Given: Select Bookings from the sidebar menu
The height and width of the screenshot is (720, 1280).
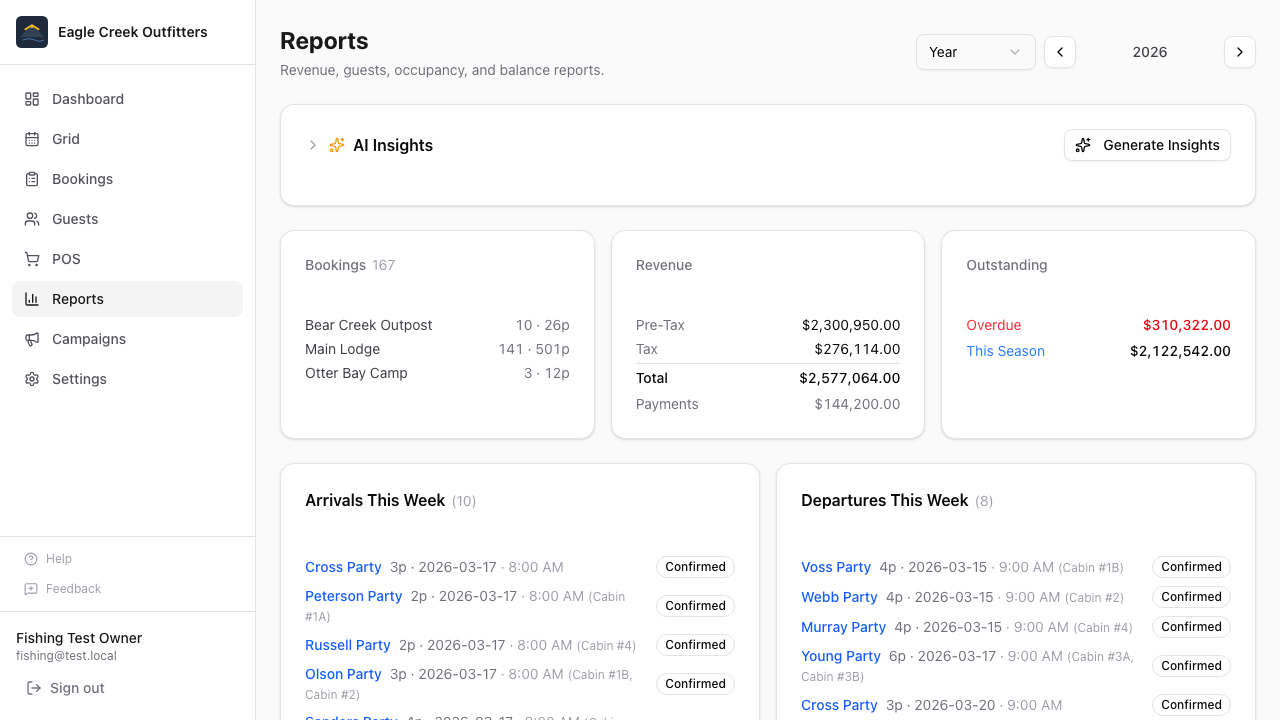Looking at the screenshot, I should point(82,179).
